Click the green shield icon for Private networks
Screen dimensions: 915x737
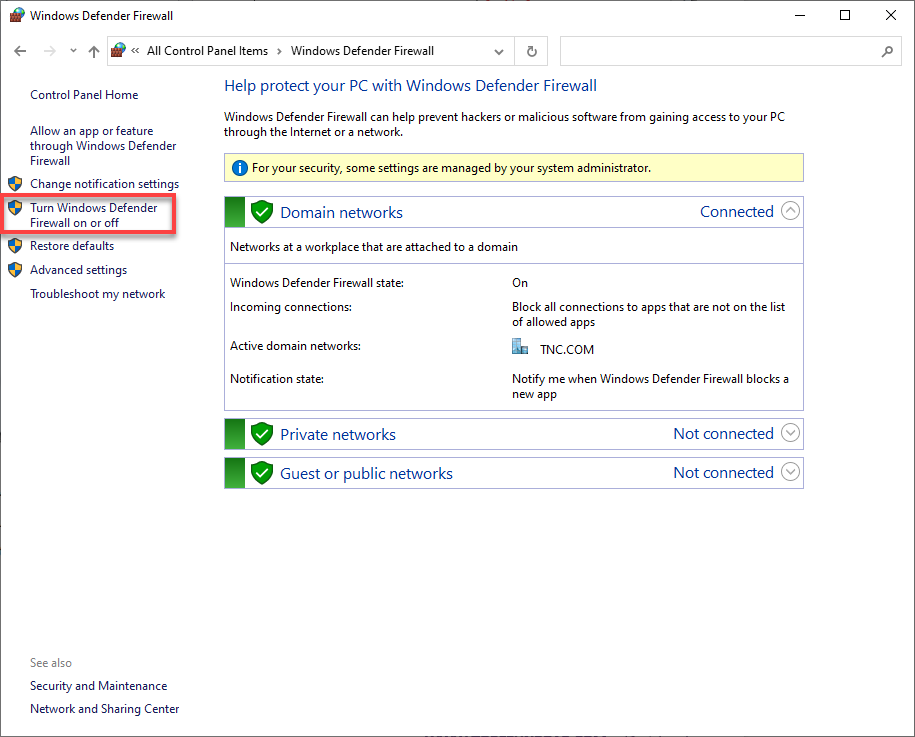262,434
